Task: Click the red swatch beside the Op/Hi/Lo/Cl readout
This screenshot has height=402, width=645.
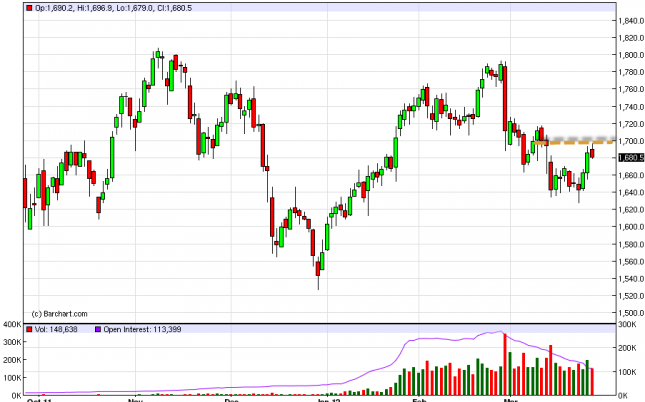Action: tap(29, 8)
